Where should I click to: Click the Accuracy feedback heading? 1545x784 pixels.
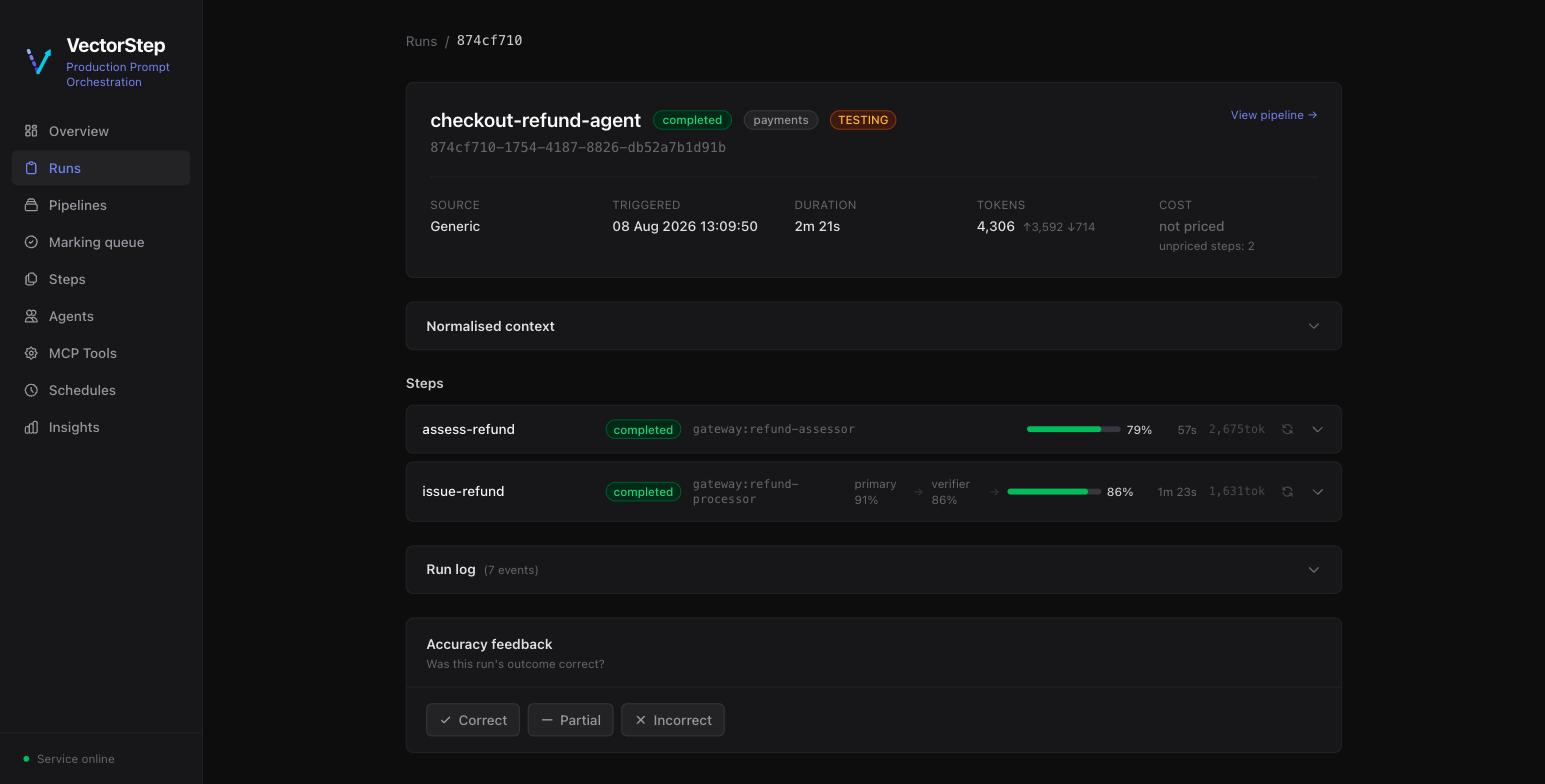(x=489, y=644)
